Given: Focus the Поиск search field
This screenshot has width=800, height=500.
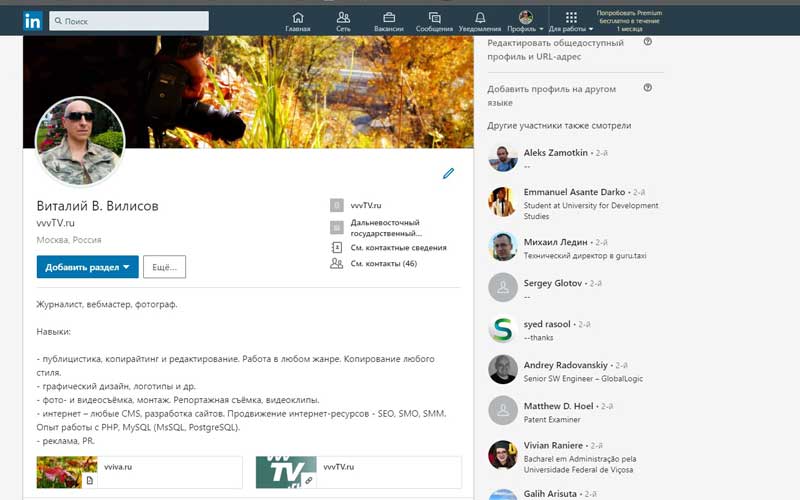Looking at the screenshot, I should pos(129,21).
